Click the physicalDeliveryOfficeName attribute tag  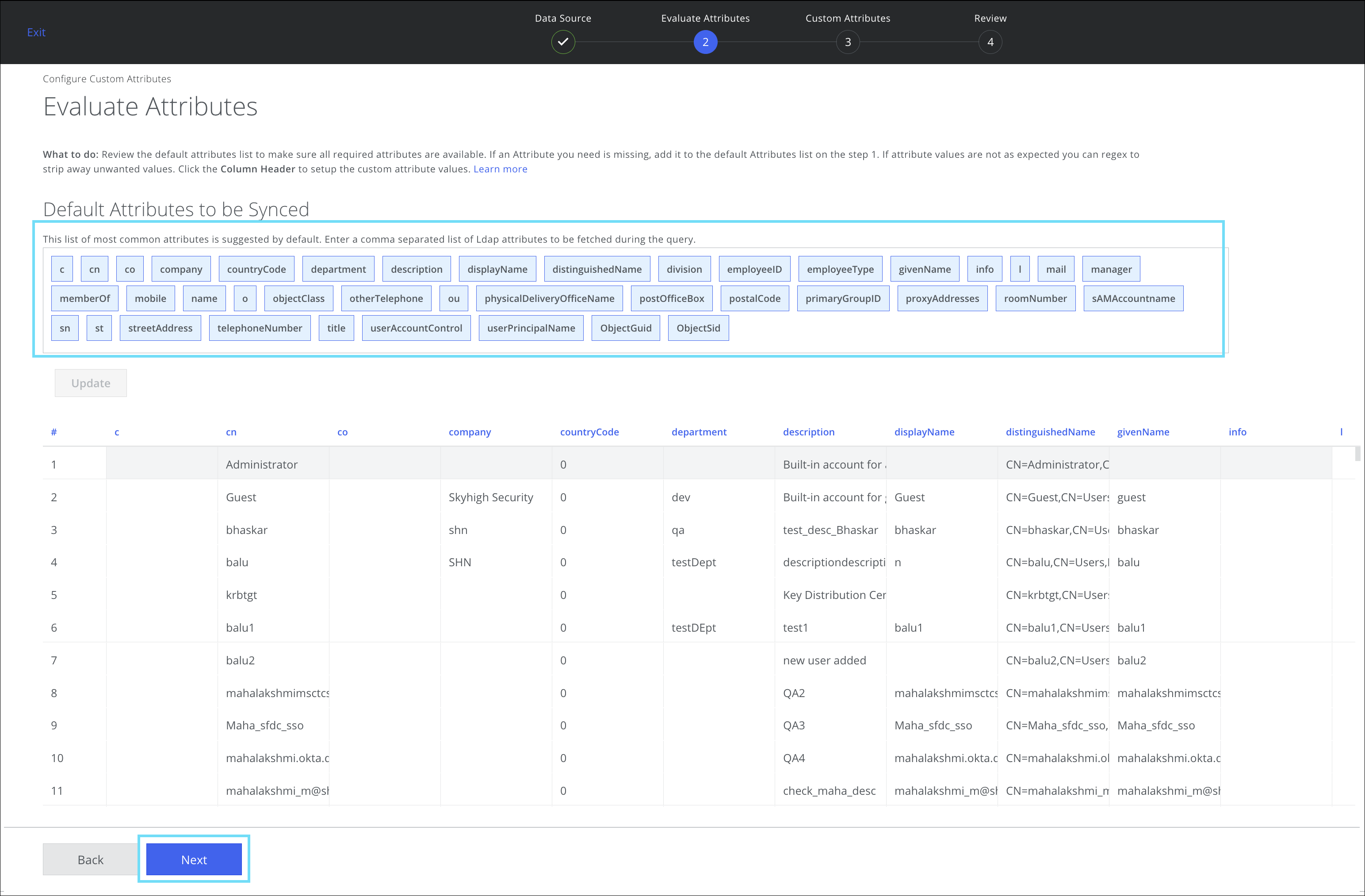(549, 299)
